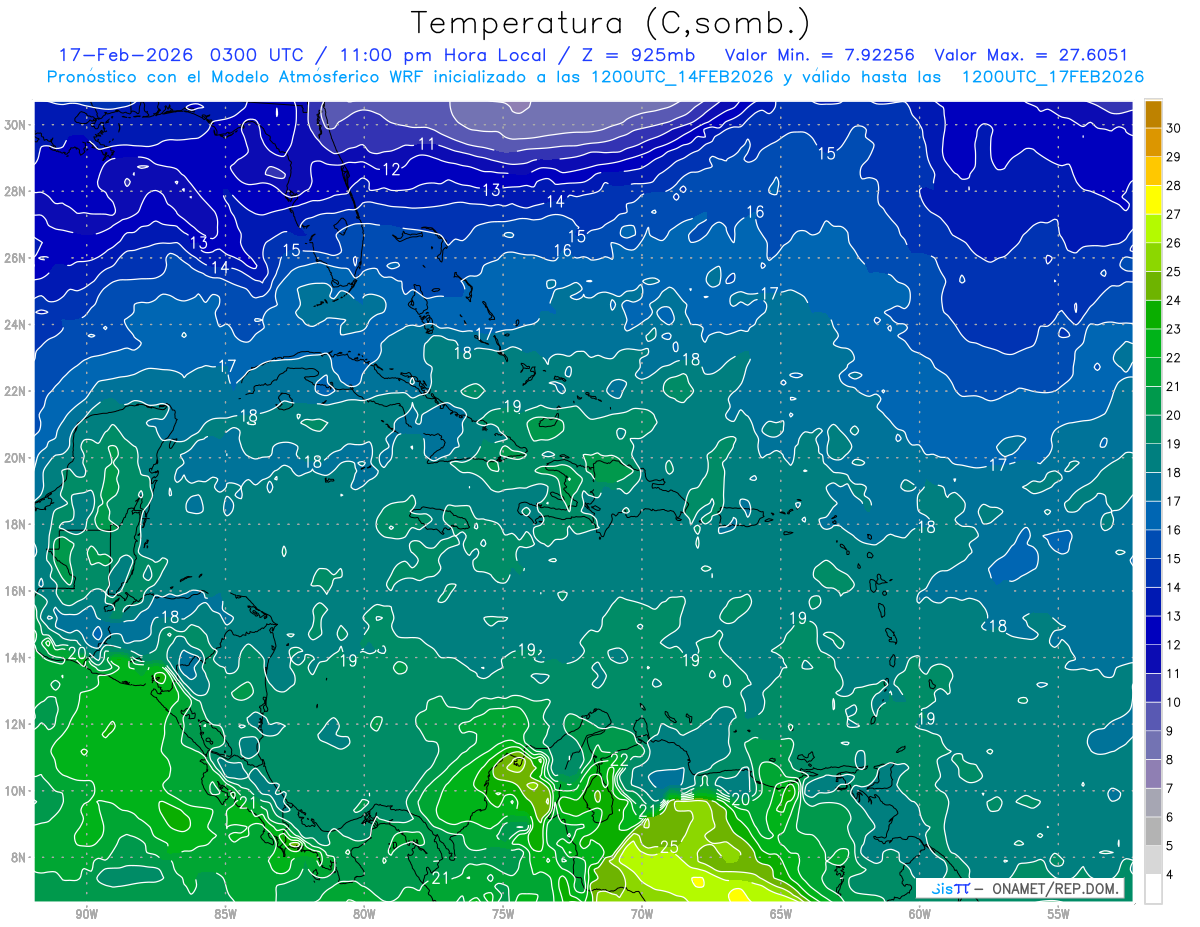Click the '20N' latitude axis label

coord(16,458)
